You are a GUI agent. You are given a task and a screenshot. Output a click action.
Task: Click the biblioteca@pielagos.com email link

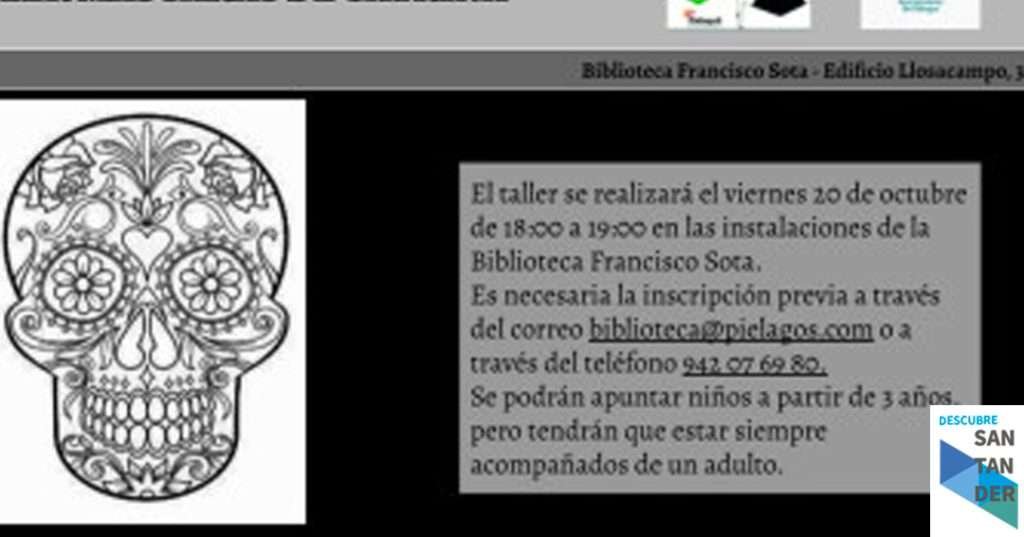tap(731, 331)
